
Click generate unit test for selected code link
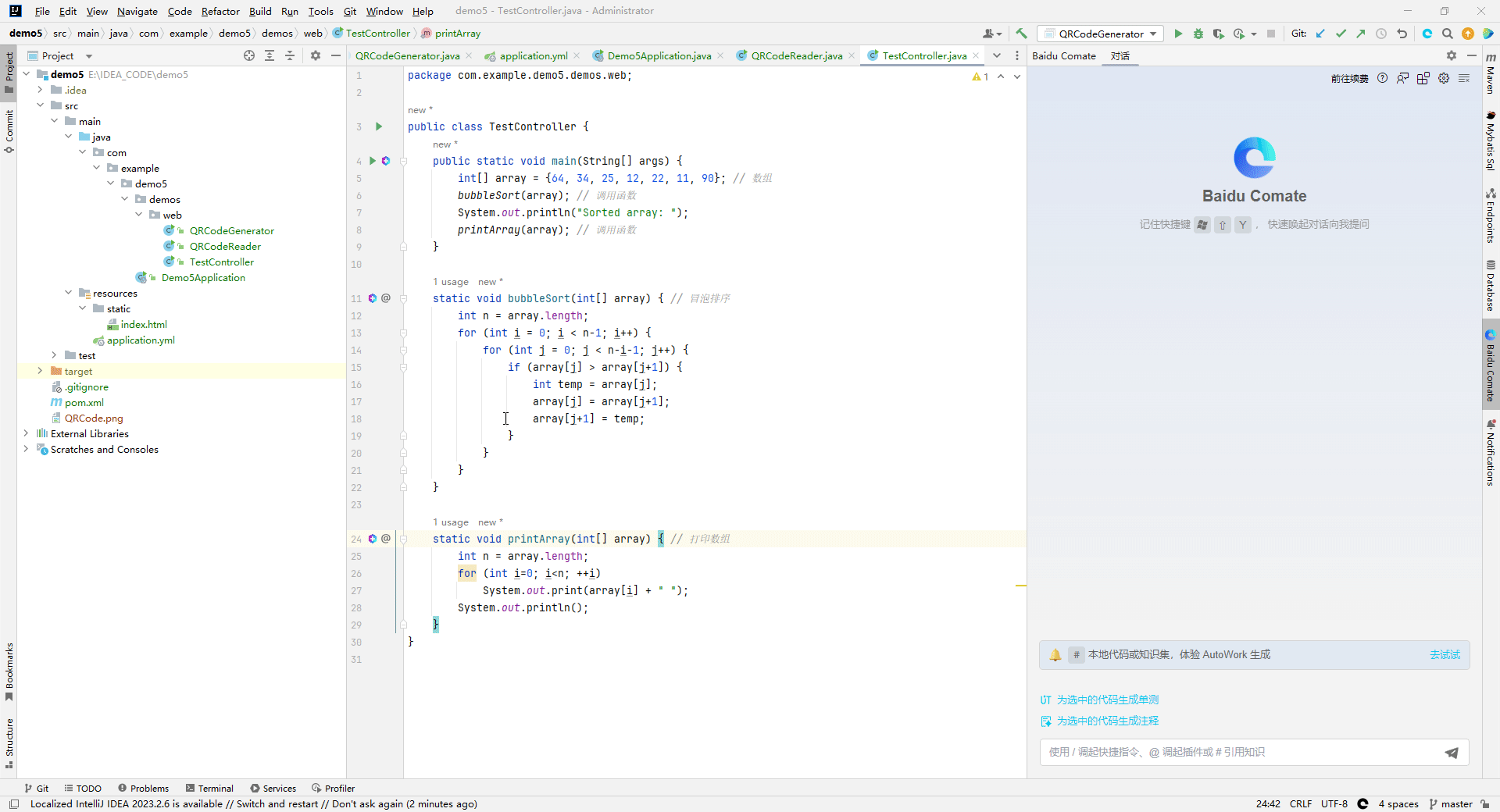1100,700
